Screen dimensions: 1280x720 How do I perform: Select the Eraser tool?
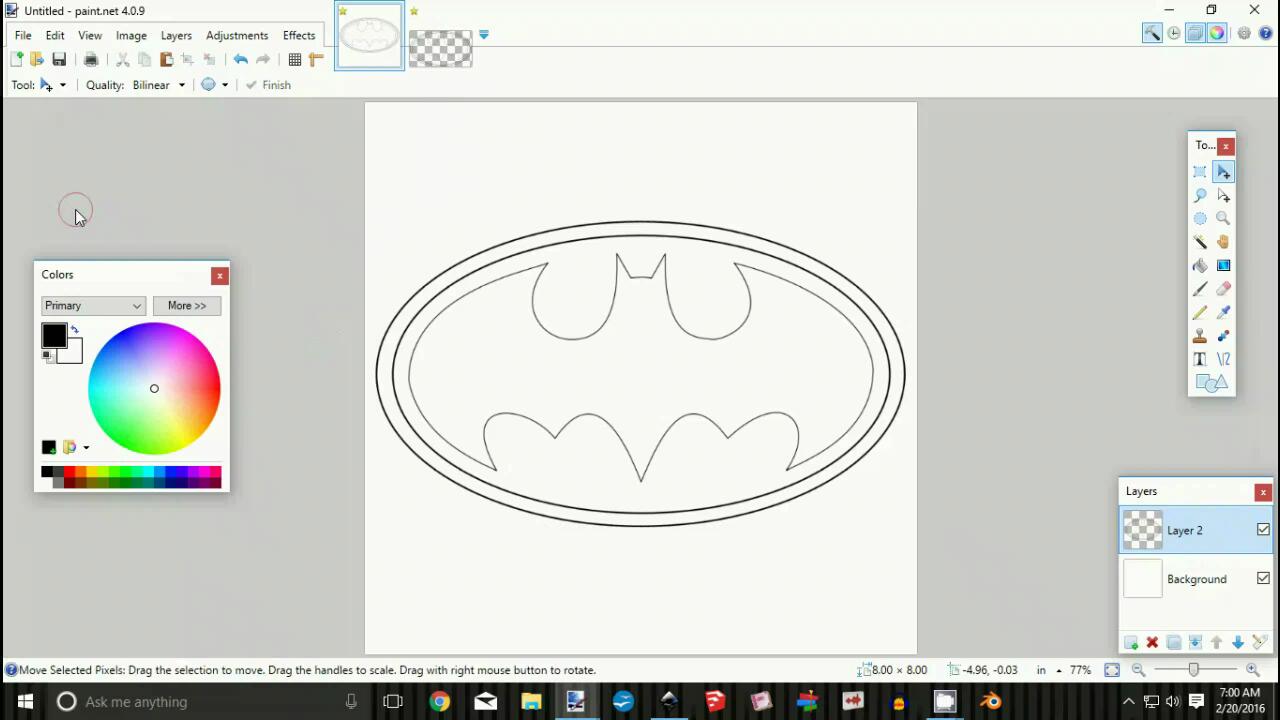pos(1224,289)
